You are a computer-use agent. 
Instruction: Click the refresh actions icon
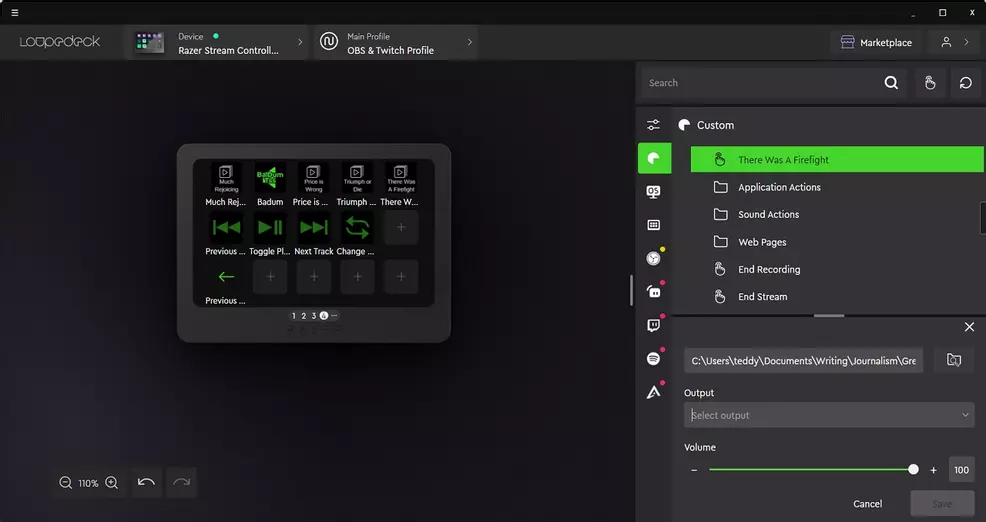[x=966, y=83]
